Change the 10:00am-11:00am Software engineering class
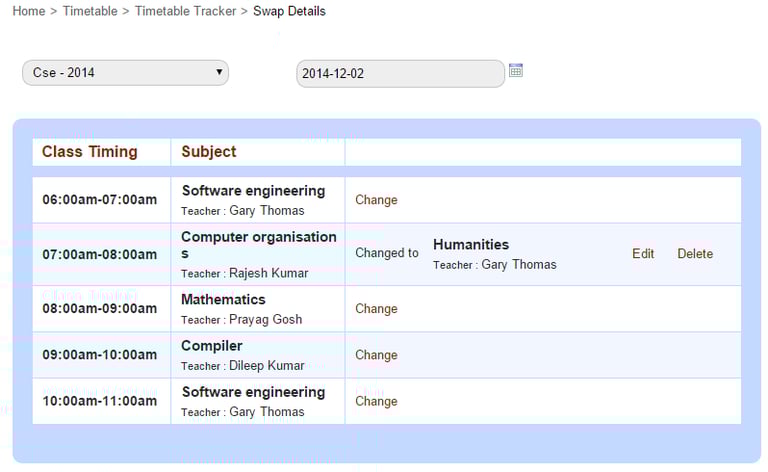This screenshot has height=472, width=768. [x=376, y=401]
